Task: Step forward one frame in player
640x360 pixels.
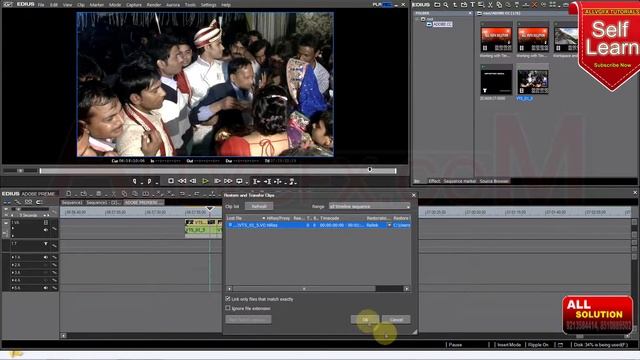Action: coord(217,181)
